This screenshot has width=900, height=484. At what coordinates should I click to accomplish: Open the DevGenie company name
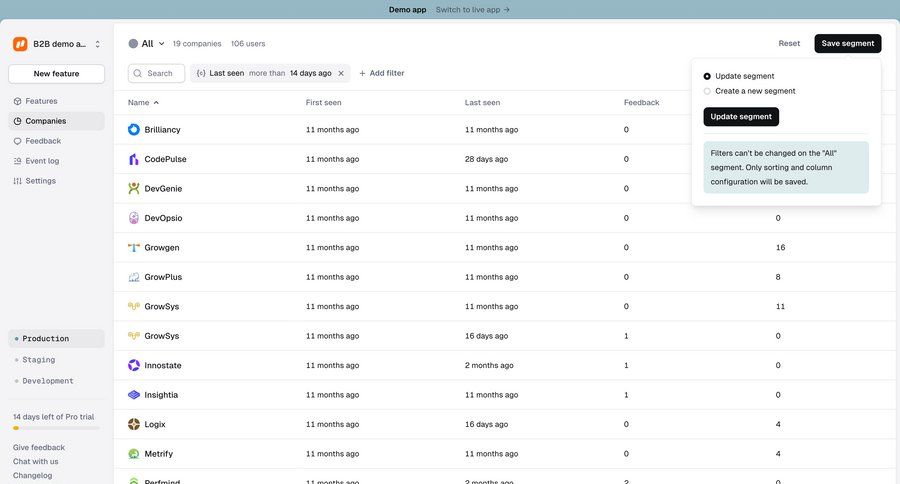[x=163, y=188]
